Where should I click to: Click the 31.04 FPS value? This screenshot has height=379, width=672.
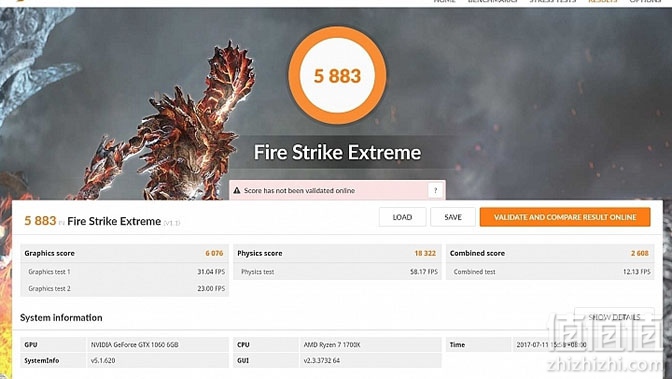(211, 271)
